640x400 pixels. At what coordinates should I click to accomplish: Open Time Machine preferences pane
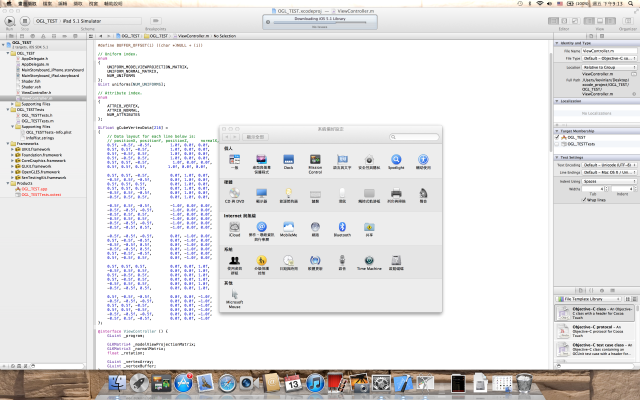click(x=369, y=260)
